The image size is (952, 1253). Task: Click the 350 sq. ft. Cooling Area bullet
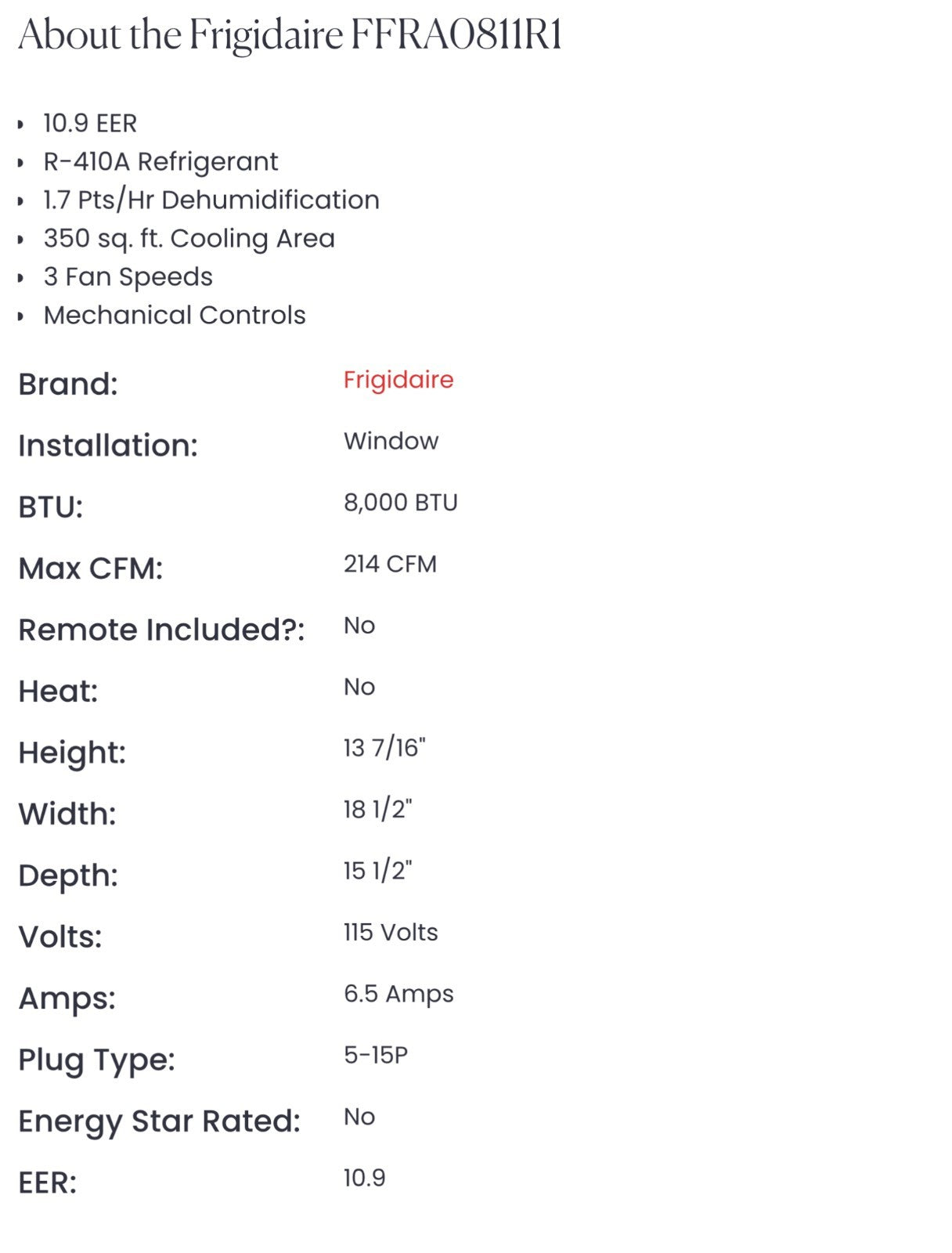pos(189,238)
